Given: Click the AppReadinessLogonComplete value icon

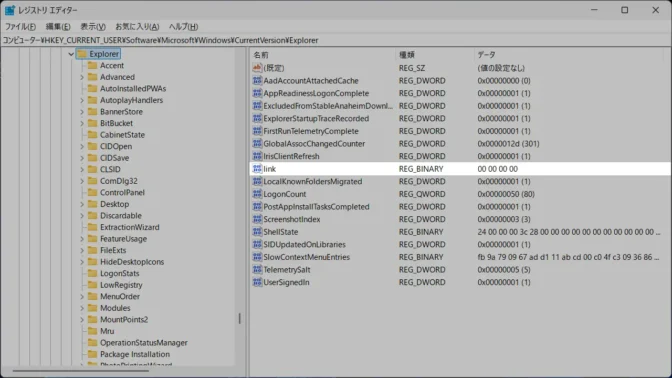Looking at the screenshot, I should 257,93.
